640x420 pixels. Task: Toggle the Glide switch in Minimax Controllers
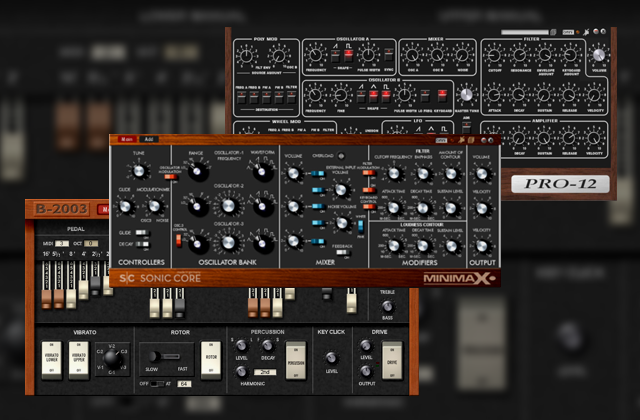point(142,233)
